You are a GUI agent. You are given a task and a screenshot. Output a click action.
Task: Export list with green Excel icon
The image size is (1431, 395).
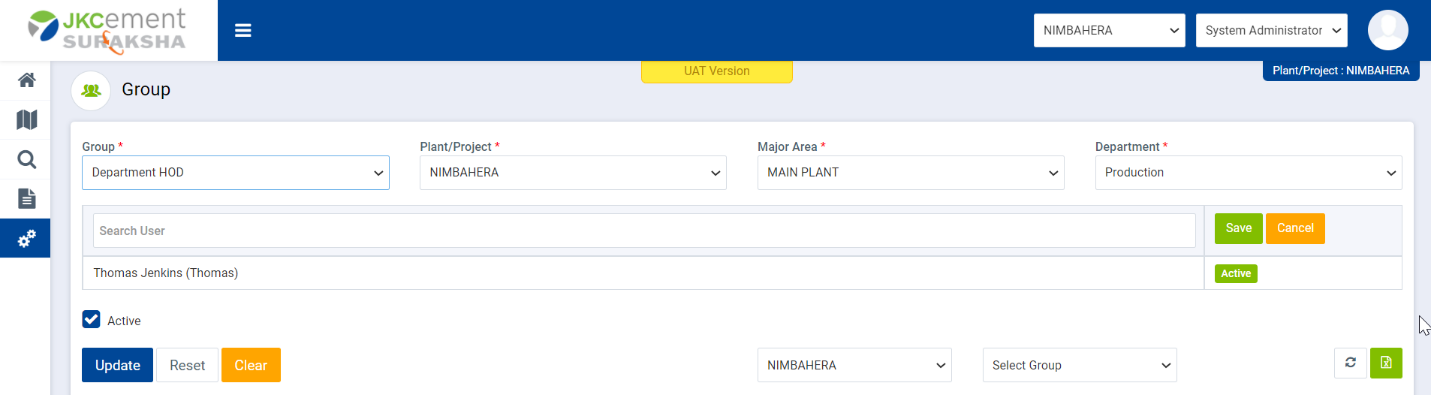1386,363
